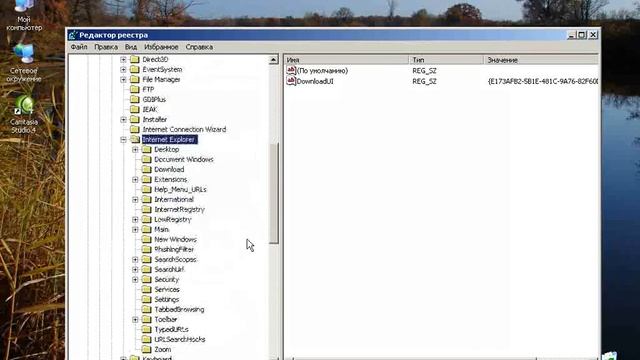Click the IEAK folder icon
640x360 pixels.
pos(135,109)
